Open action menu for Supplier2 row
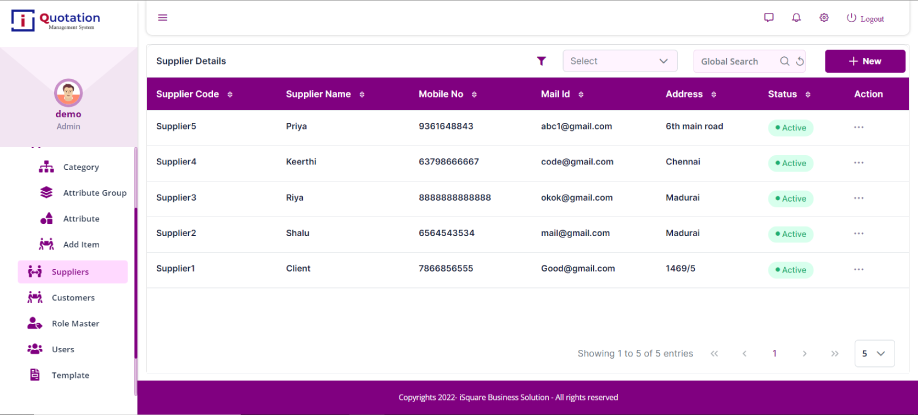 click(x=858, y=233)
